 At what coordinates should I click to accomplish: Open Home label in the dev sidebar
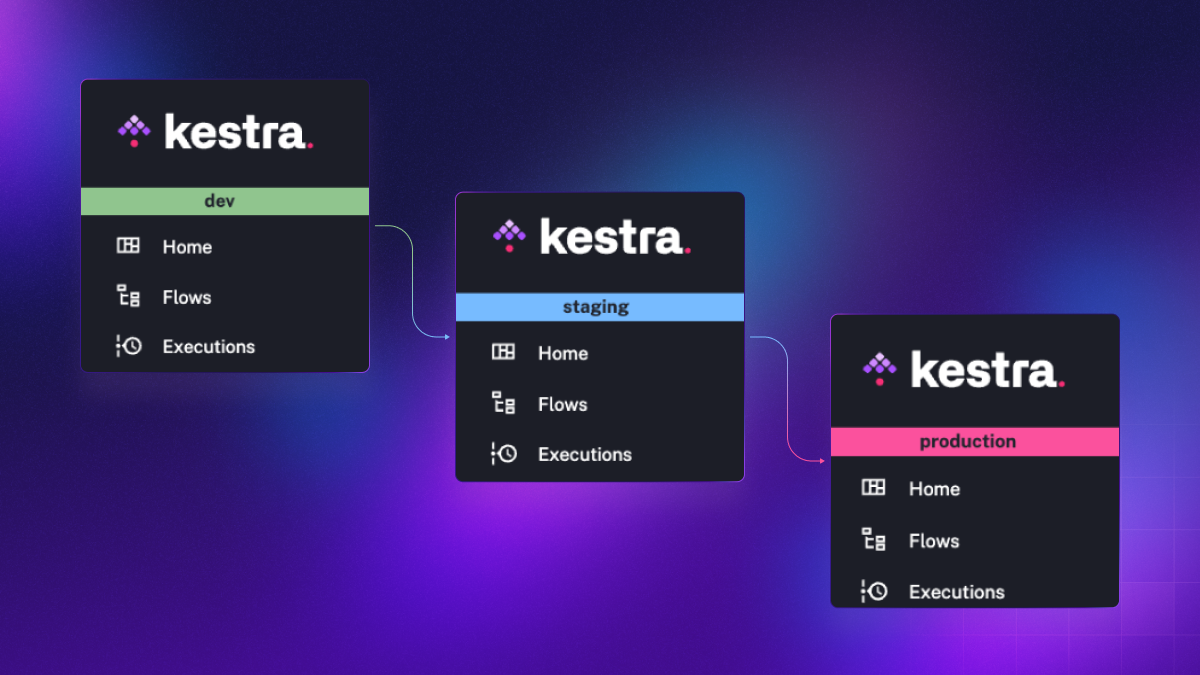[x=187, y=247]
